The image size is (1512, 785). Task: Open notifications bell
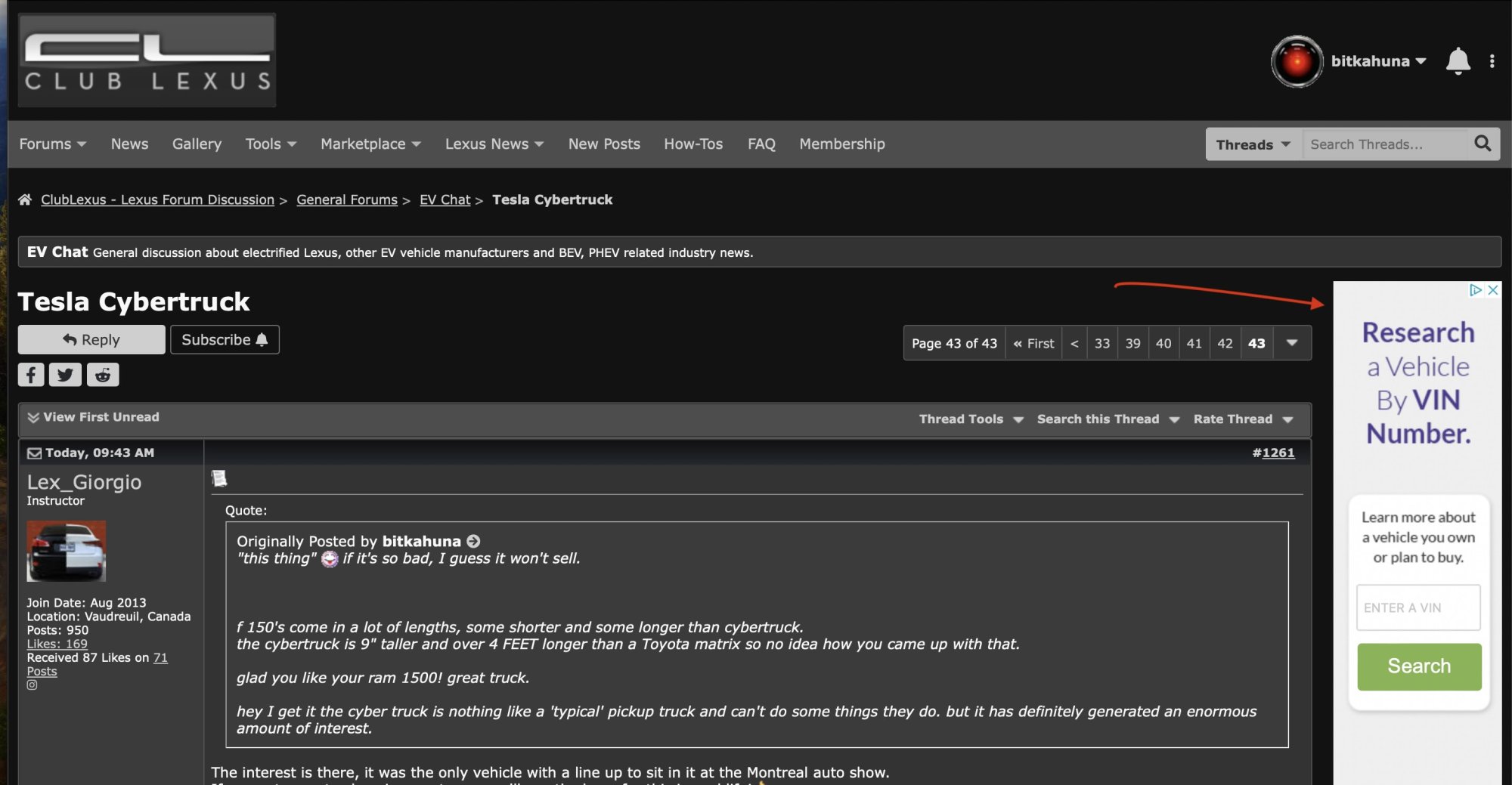tap(1458, 61)
